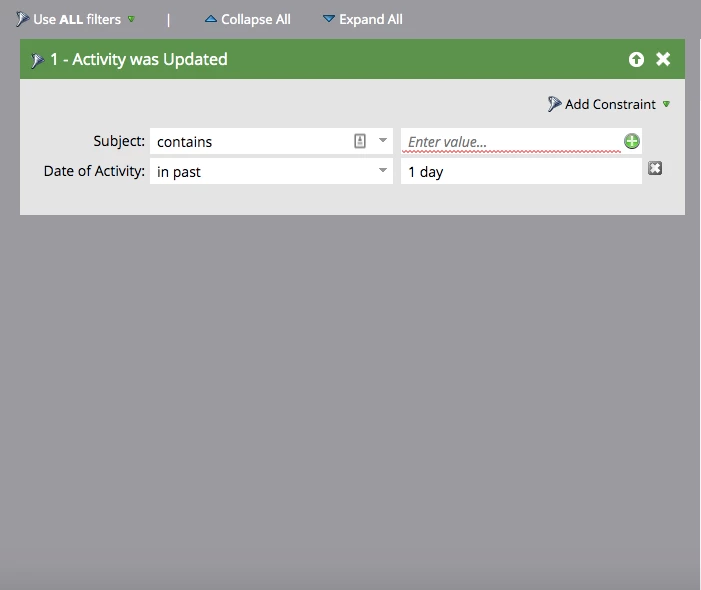Open the Use ALL filters dropdown
This screenshot has width=701, height=590.
77,20
